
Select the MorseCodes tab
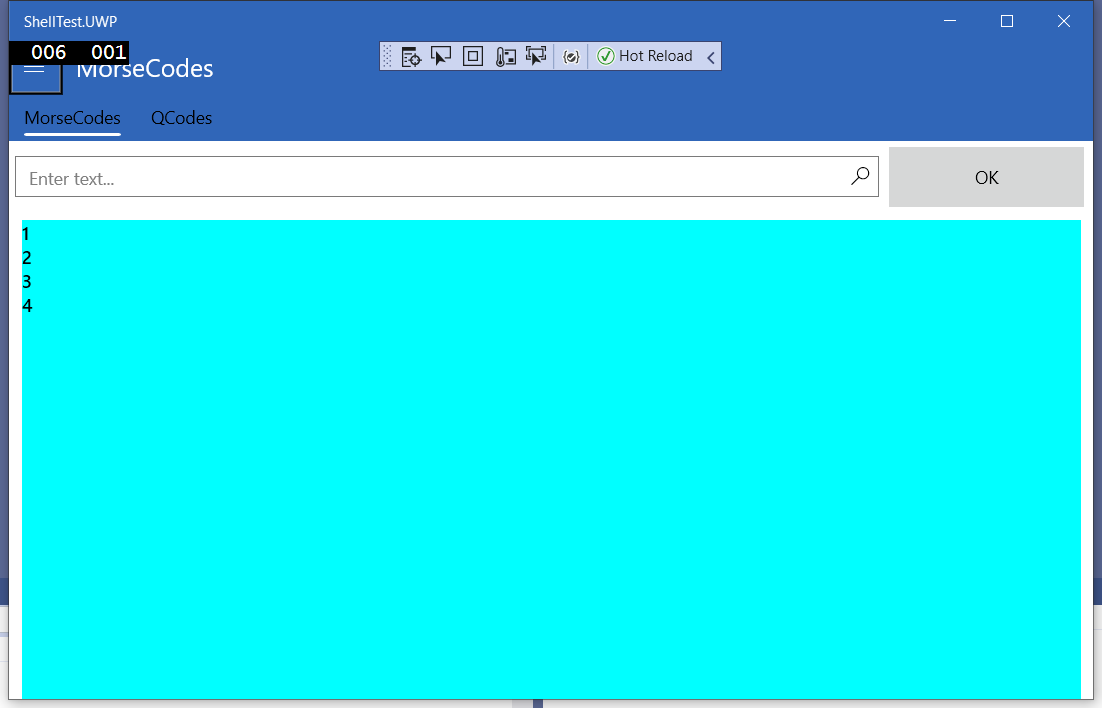click(x=71, y=117)
